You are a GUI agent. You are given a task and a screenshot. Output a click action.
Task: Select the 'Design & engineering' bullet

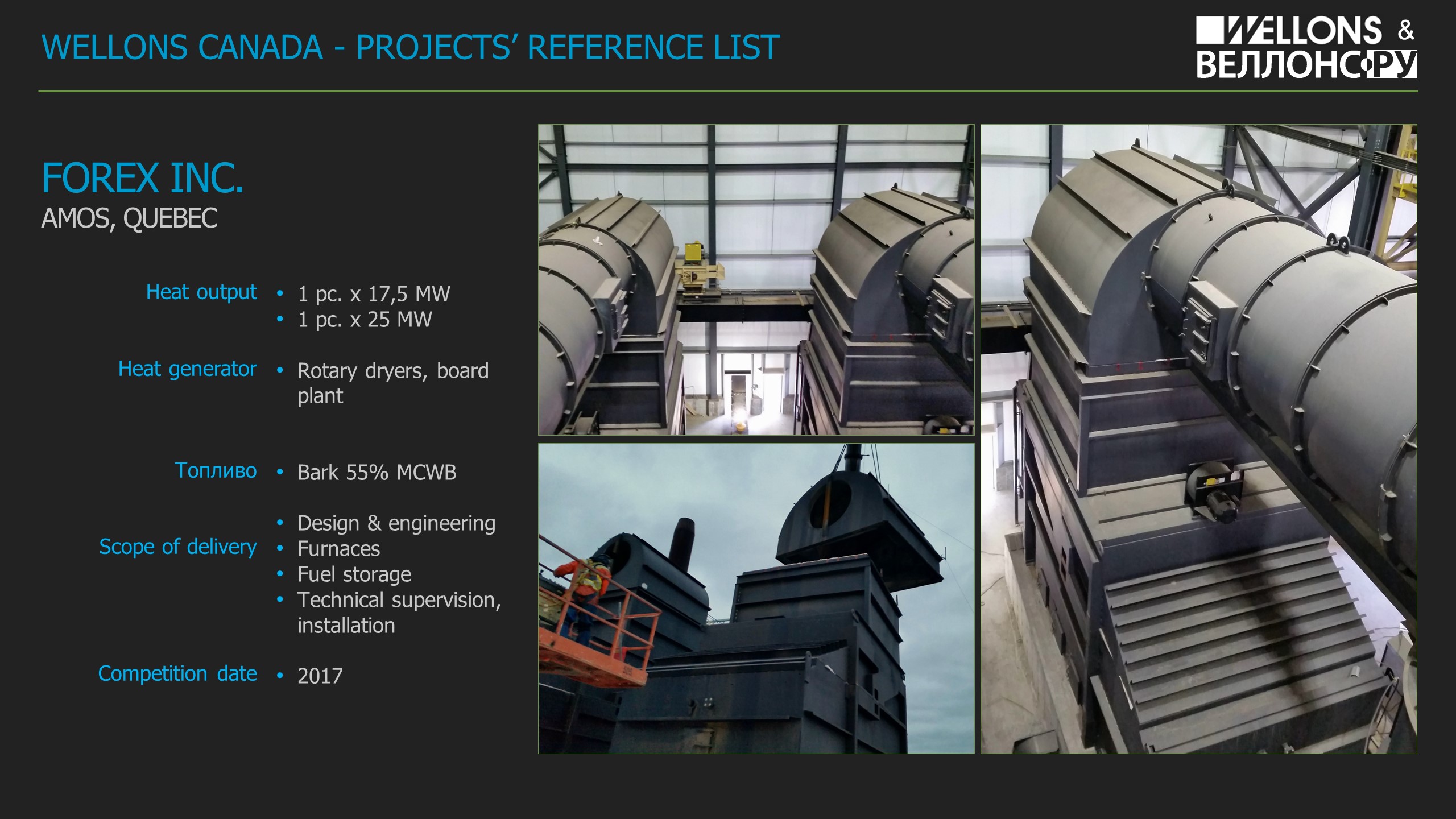(396, 523)
